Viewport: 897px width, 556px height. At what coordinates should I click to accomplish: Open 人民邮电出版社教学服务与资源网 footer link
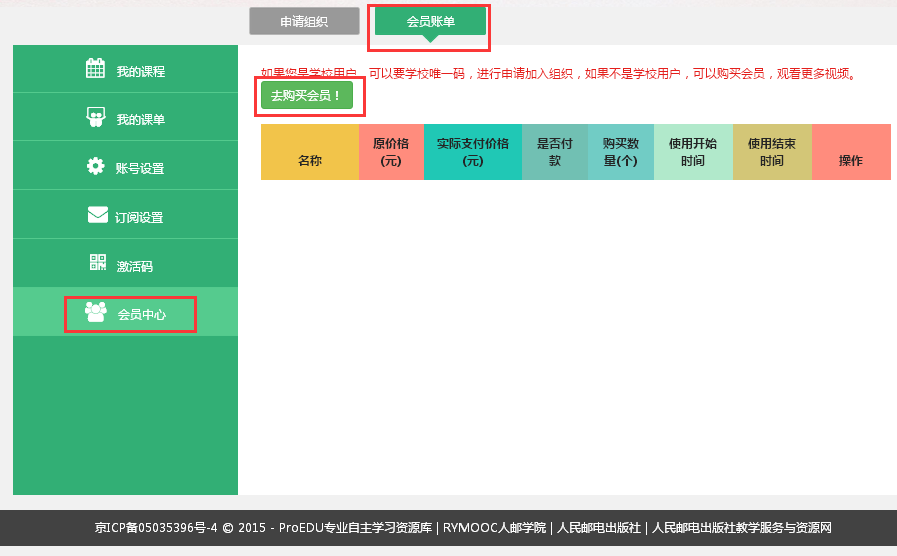click(x=742, y=527)
